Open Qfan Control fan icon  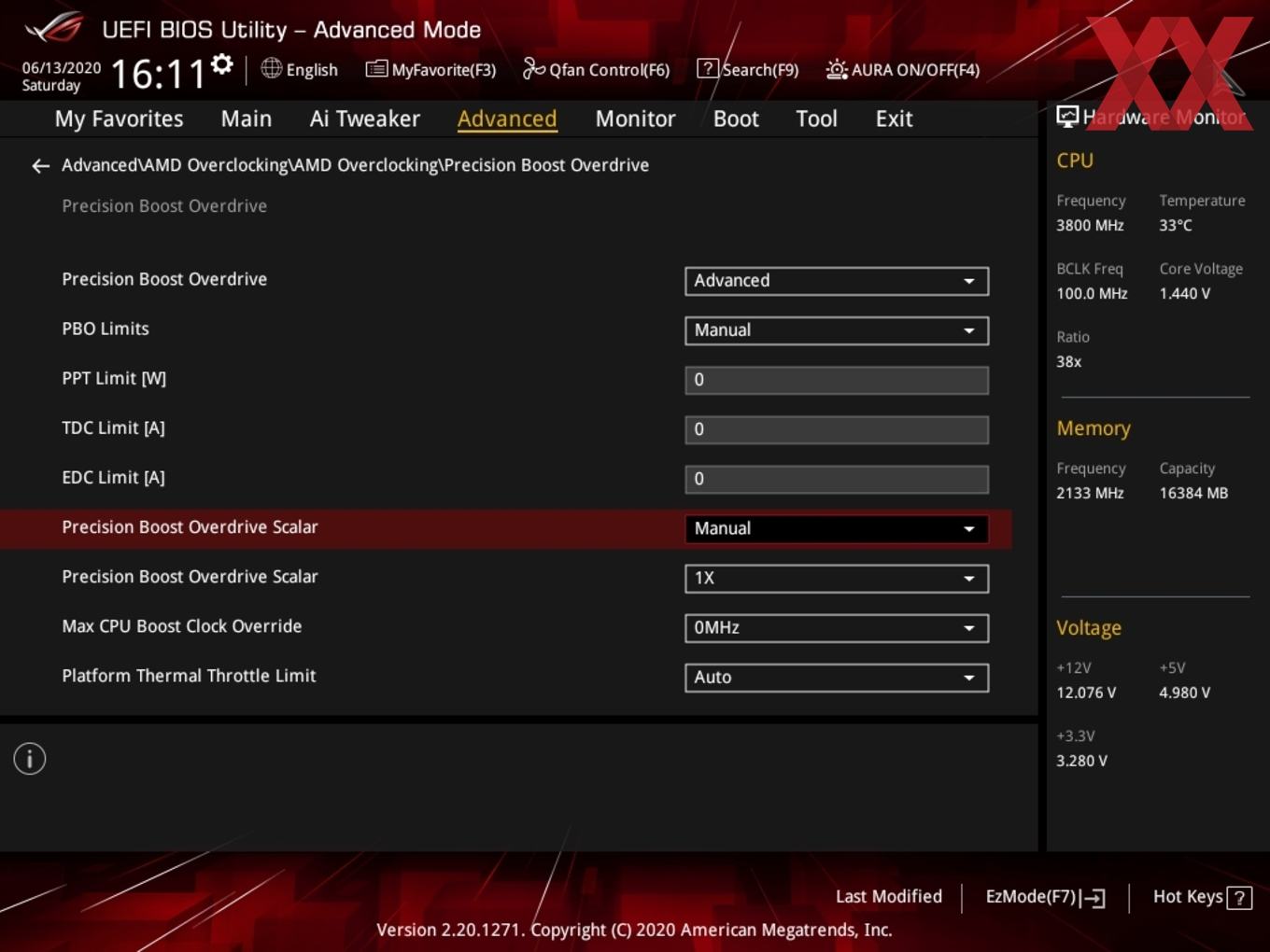pos(533,68)
